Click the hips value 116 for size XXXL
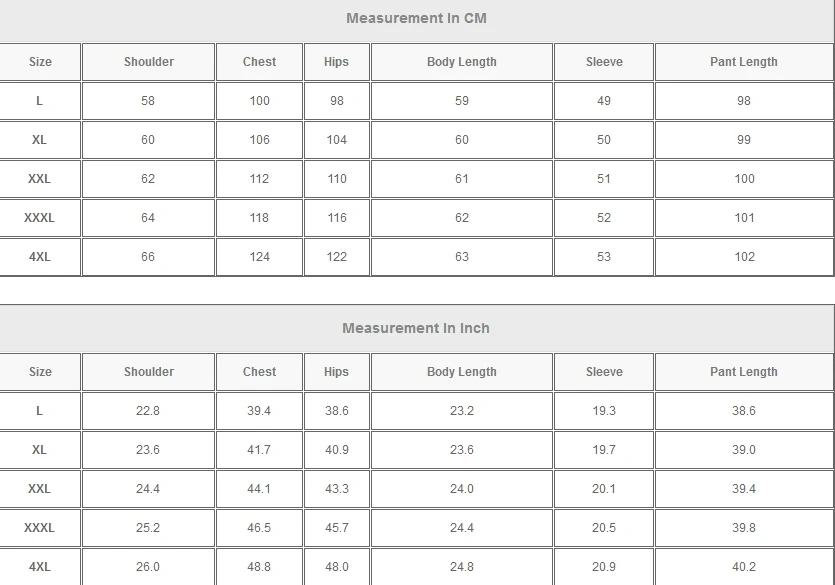Image resolution: width=835 pixels, height=585 pixels. tap(337, 218)
